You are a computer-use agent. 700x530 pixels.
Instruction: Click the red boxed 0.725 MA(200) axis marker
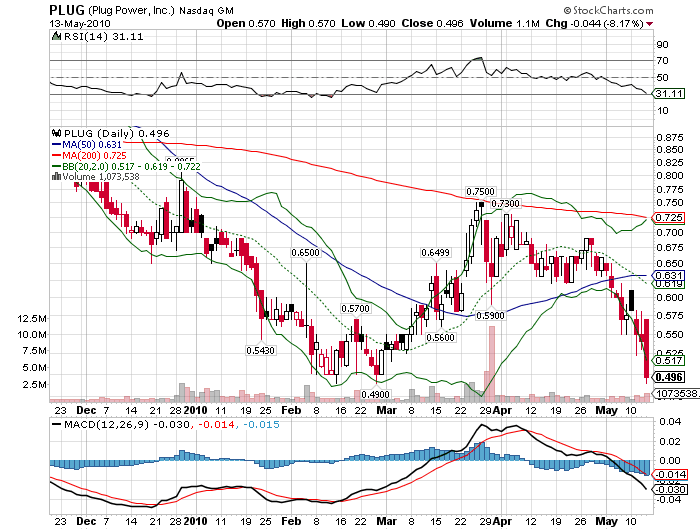tap(669, 218)
